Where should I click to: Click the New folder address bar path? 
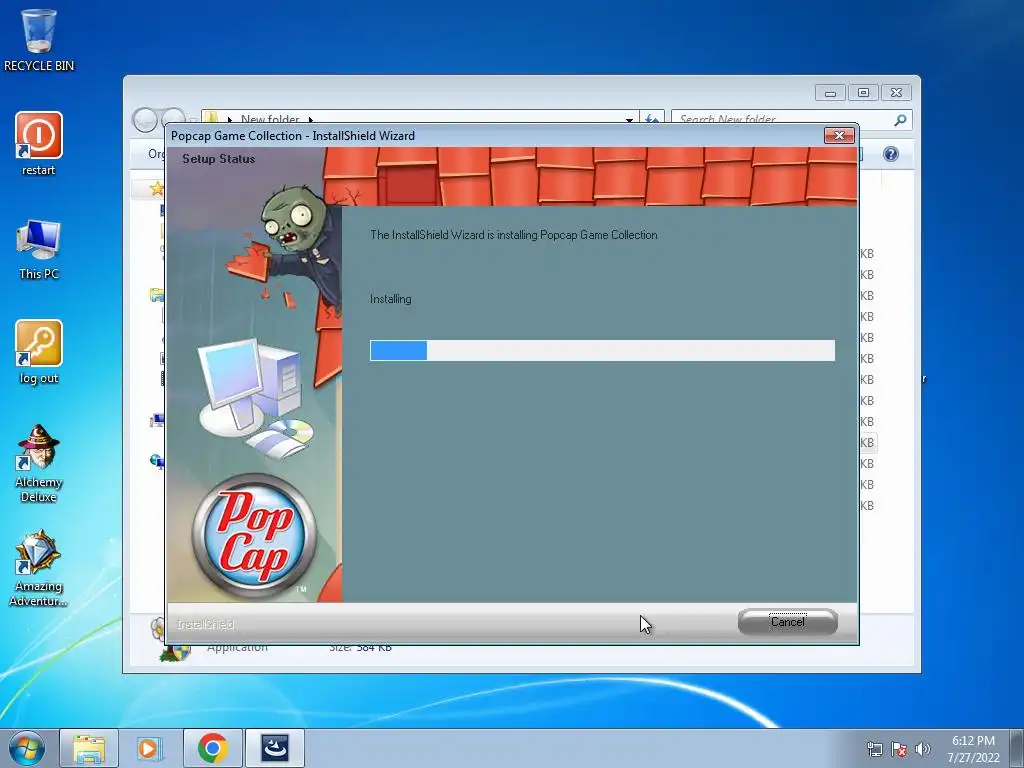pos(270,119)
